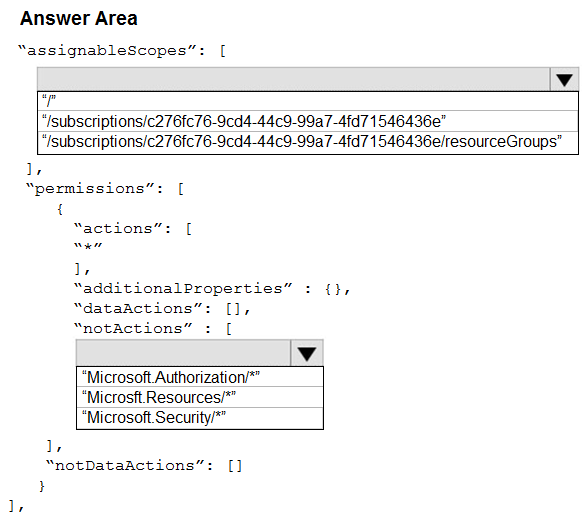
Task: Click the "additionalProperties" key text
Action: click(x=183, y=289)
